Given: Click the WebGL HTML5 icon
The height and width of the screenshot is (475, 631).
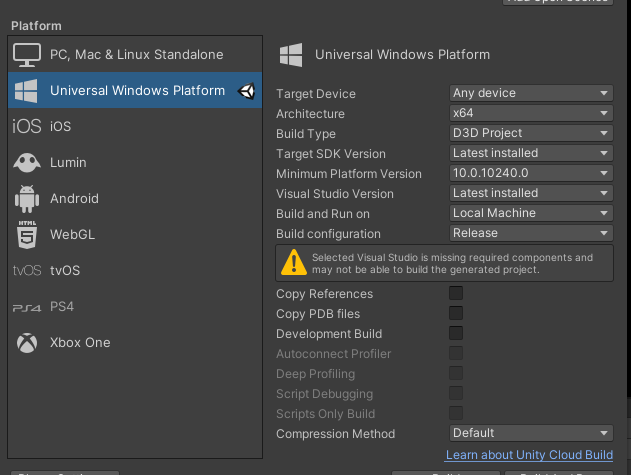Looking at the screenshot, I should 27,235.
